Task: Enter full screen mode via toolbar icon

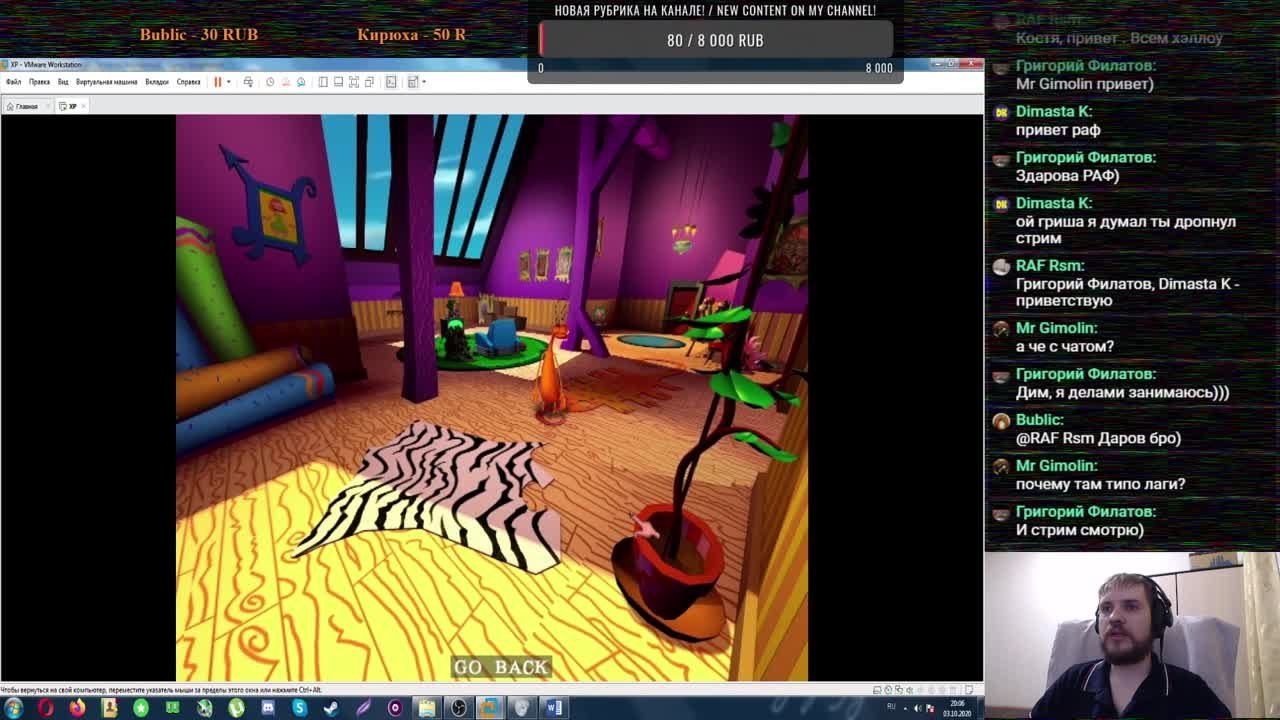Action: (x=354, y=82)
